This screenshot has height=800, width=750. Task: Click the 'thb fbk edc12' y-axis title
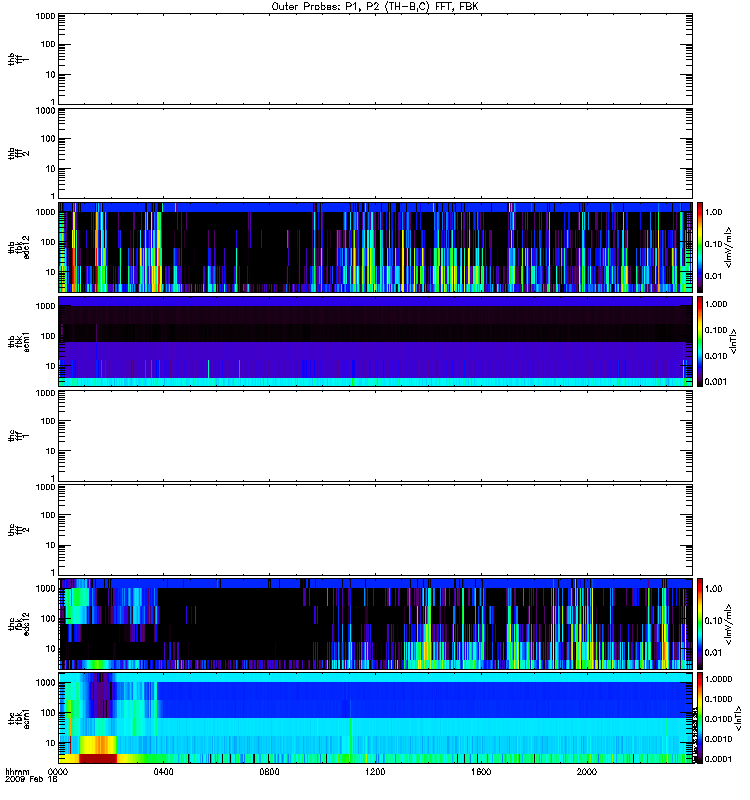click(19, 247)
